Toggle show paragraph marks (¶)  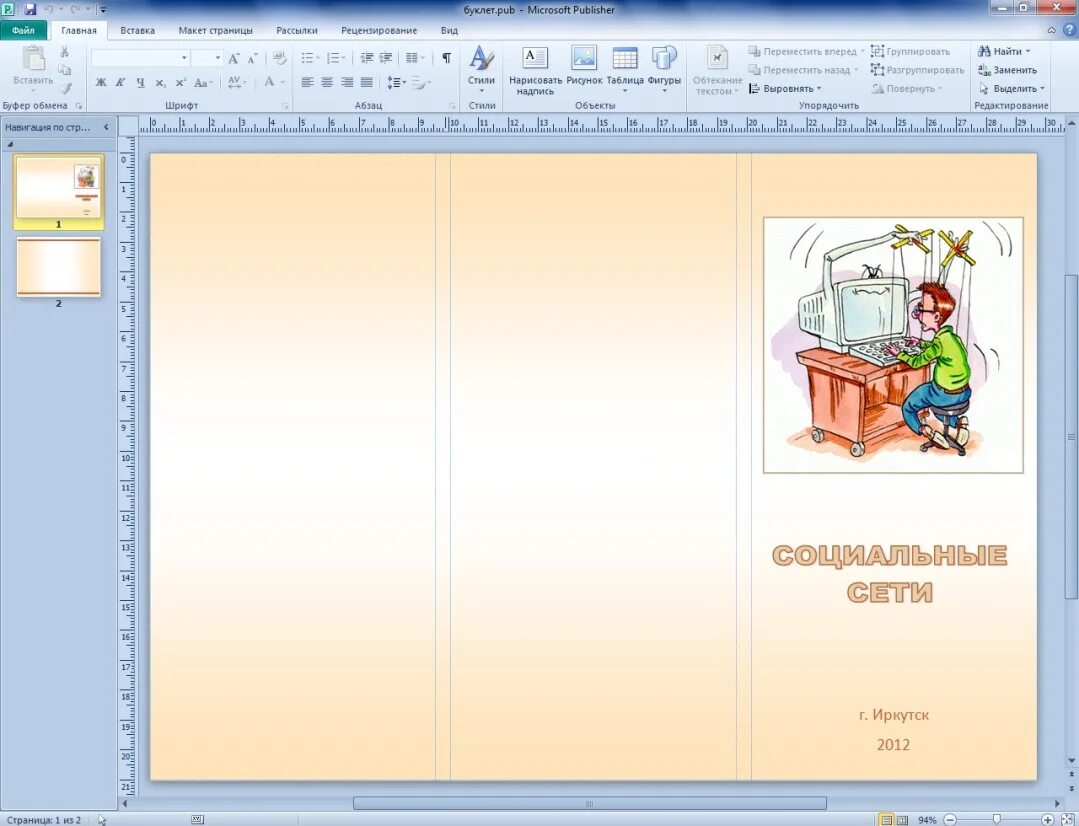click(x=447, y=58)
